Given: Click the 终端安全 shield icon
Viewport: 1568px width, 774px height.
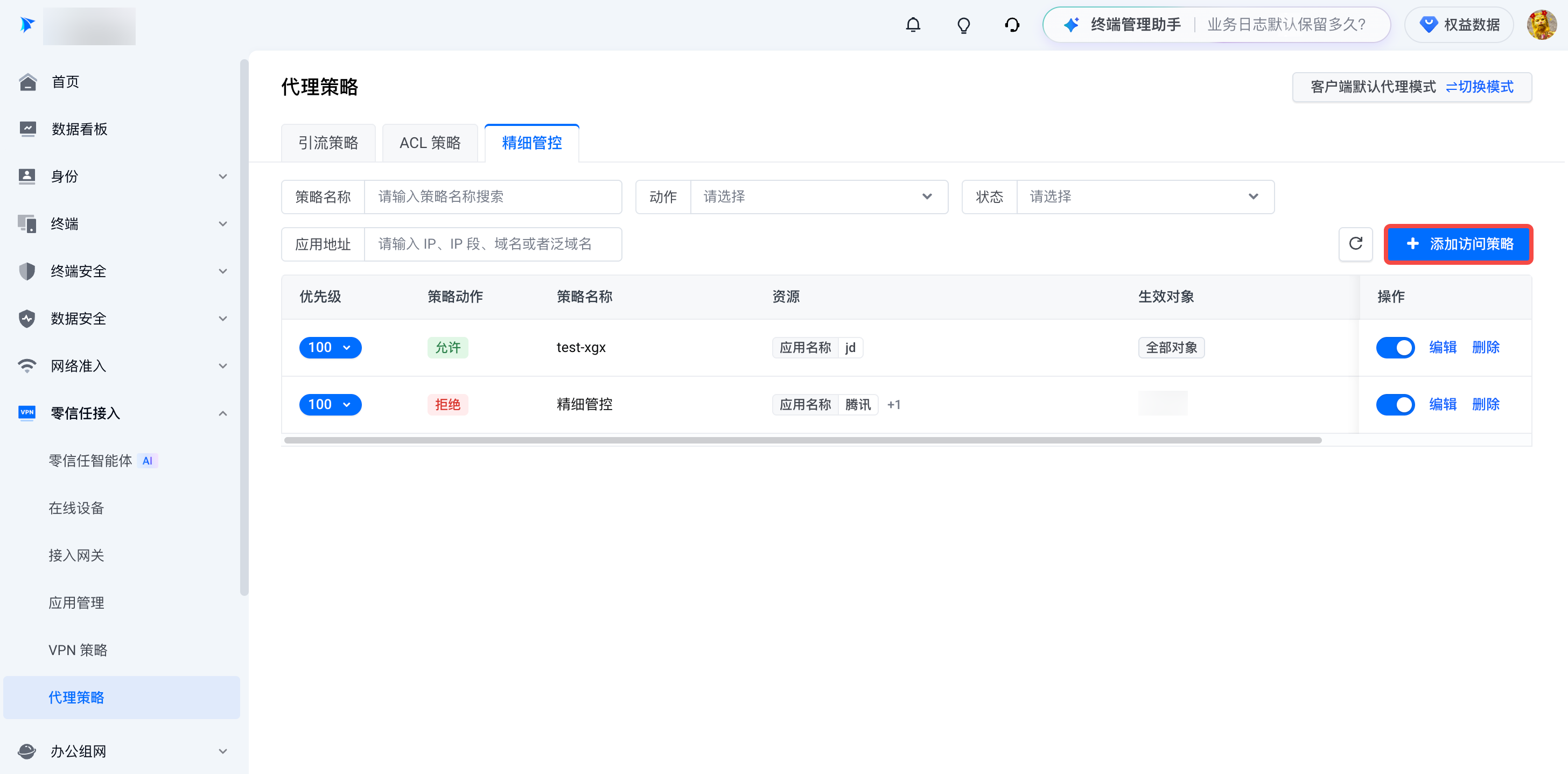Looking at the screenshot, I should (x=27, y=271).
